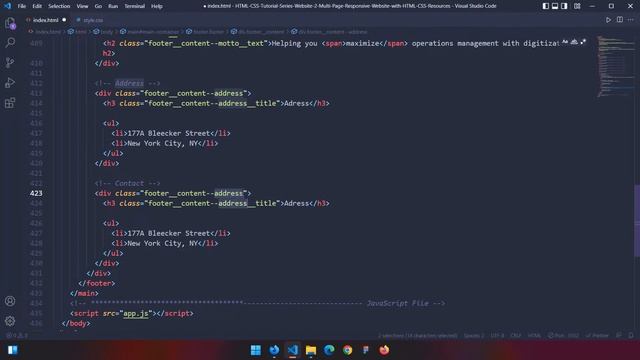Viewport: 640px width, 360px height.
Task: Click line number 423 in the gutter
Action: pos(36,193)
